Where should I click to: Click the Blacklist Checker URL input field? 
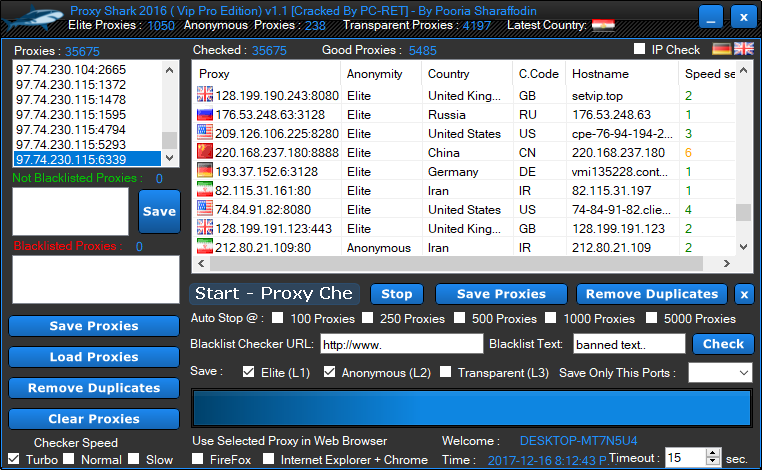[x=400, y=344]
